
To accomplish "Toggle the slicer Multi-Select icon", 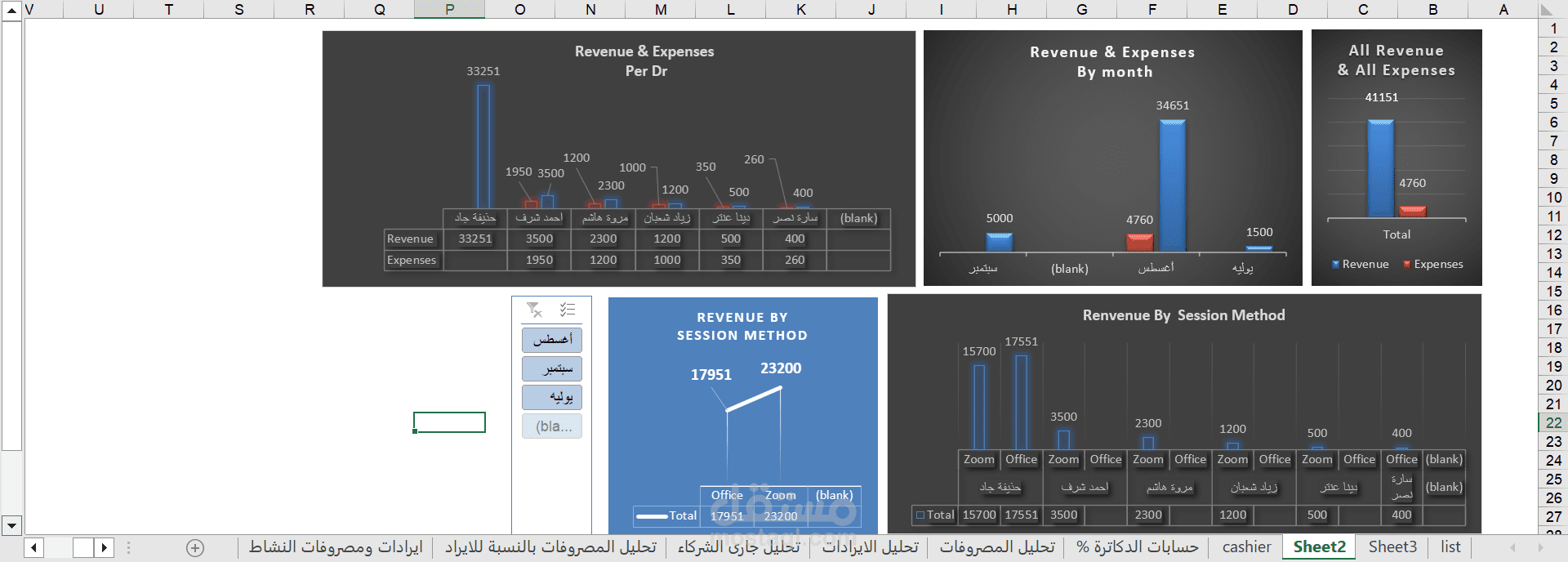I will click(568, 310).
